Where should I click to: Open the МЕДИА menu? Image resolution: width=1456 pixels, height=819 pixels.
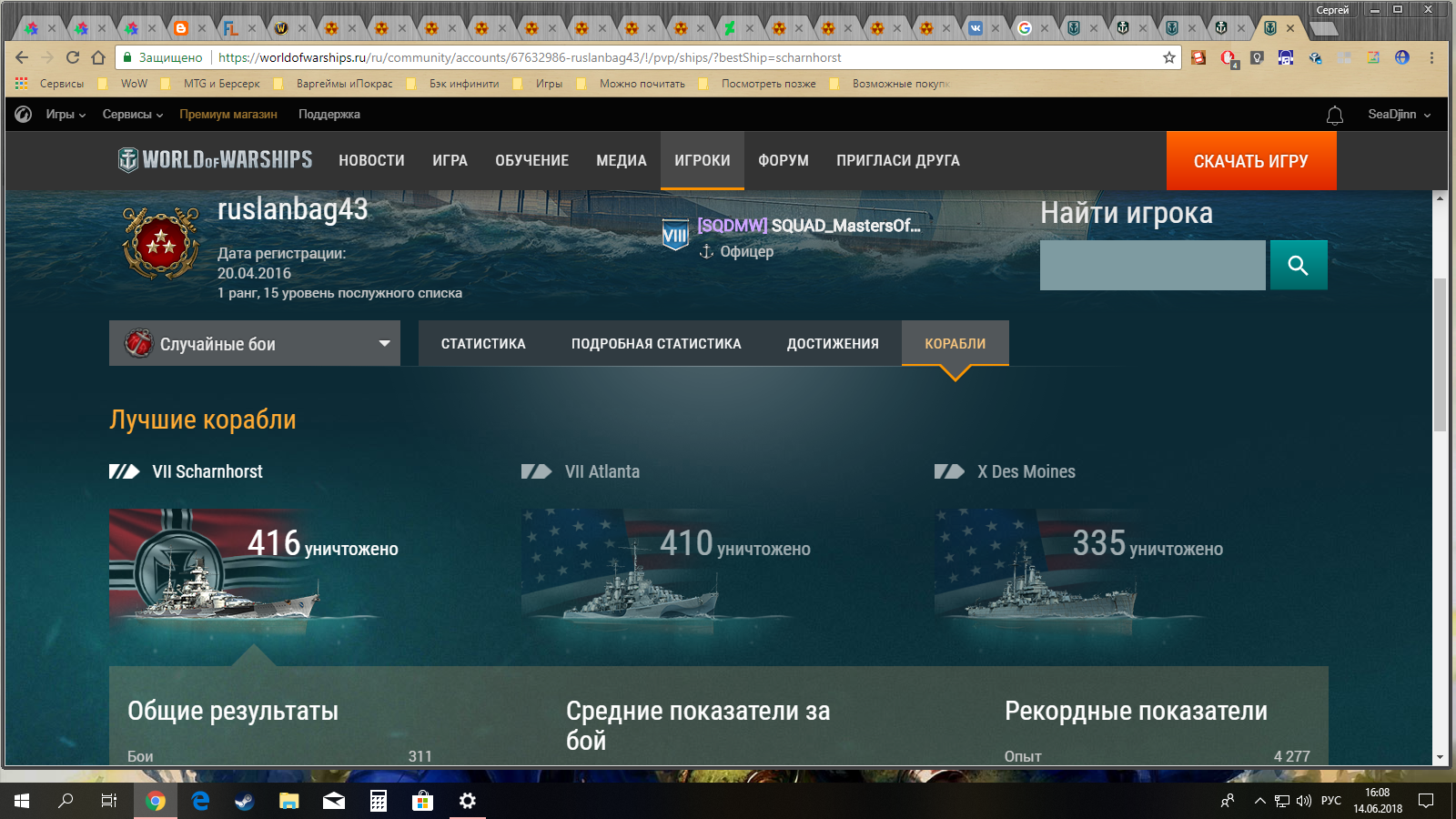(x=622, y=160)
